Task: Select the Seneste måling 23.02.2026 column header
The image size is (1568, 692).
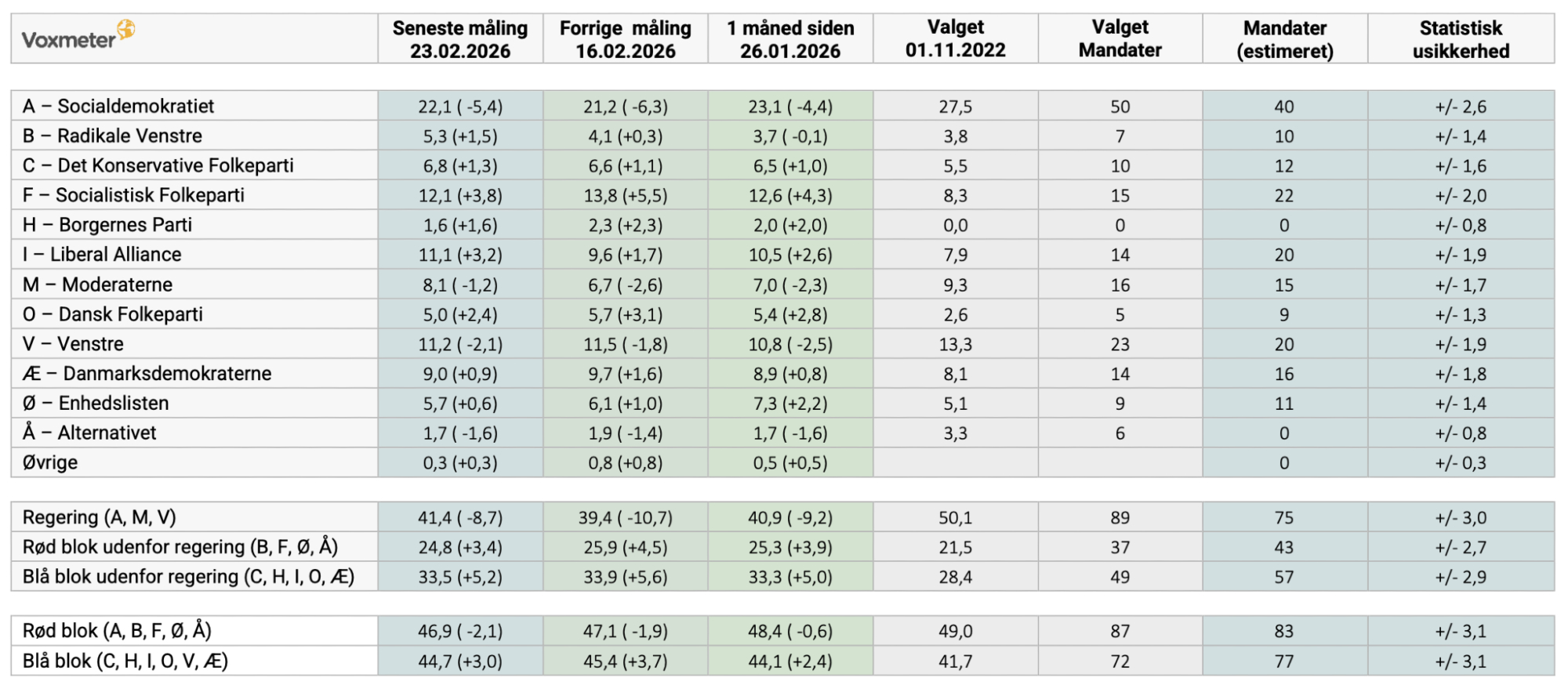Action: tap(460, 39)
